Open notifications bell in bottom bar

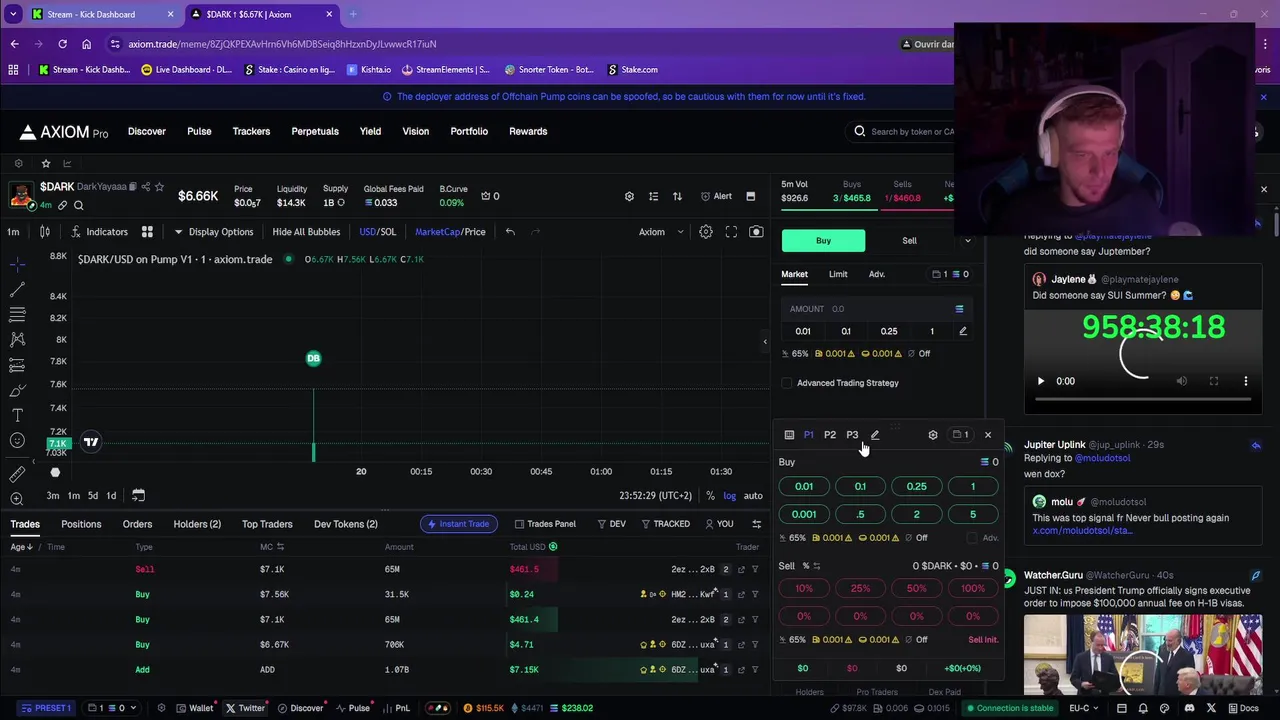(x=1143, y=708)
